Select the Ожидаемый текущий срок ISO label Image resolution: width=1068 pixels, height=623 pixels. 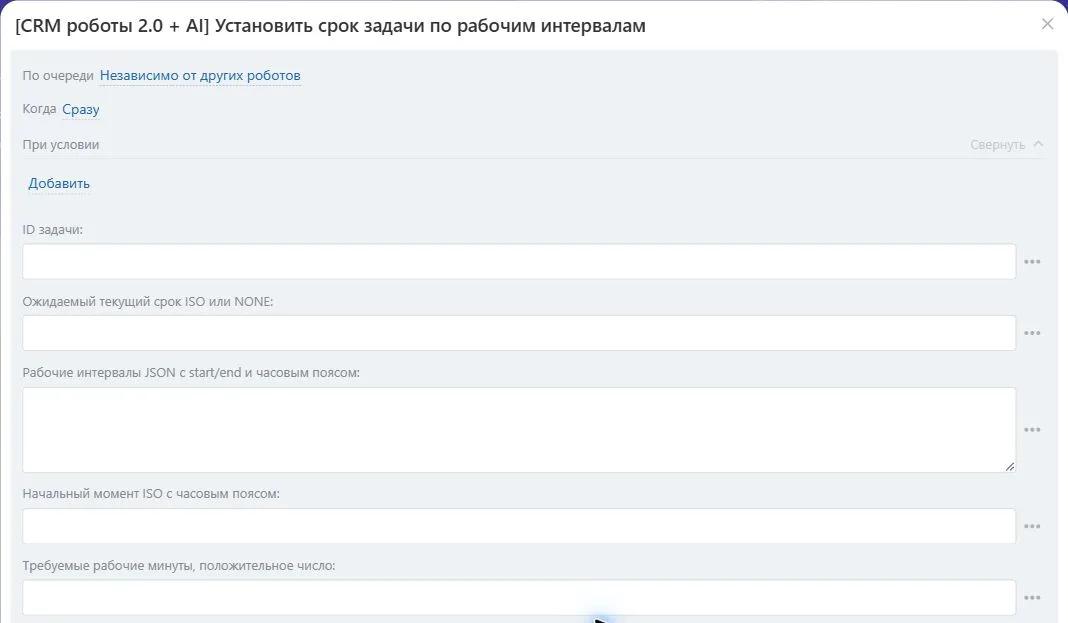point(148,302)
